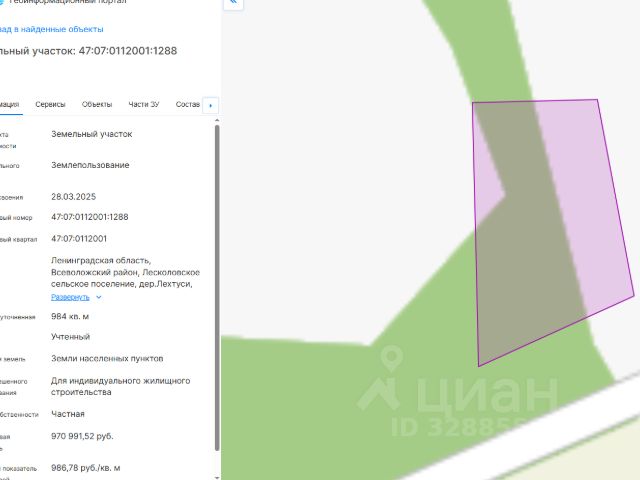Click the info panel vertical scrollbar thumb
Screen dimensions: 640x480
tap(217, 288)
